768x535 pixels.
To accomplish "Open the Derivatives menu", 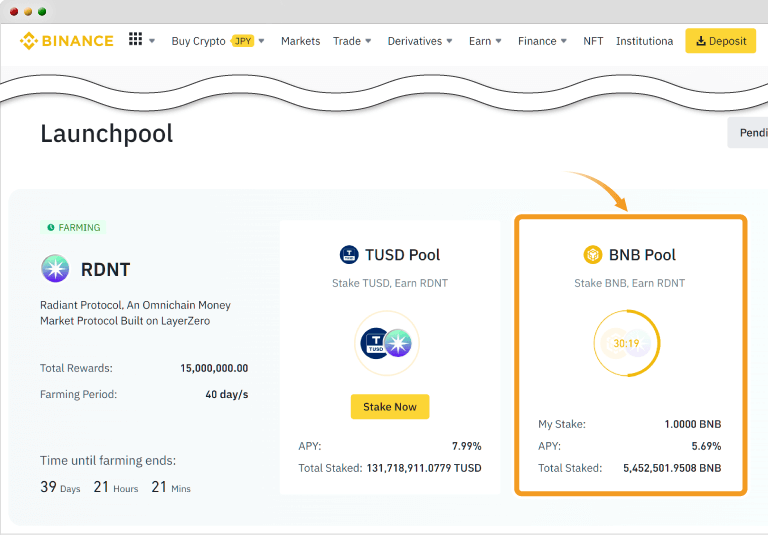I will [x=414, y=41].
